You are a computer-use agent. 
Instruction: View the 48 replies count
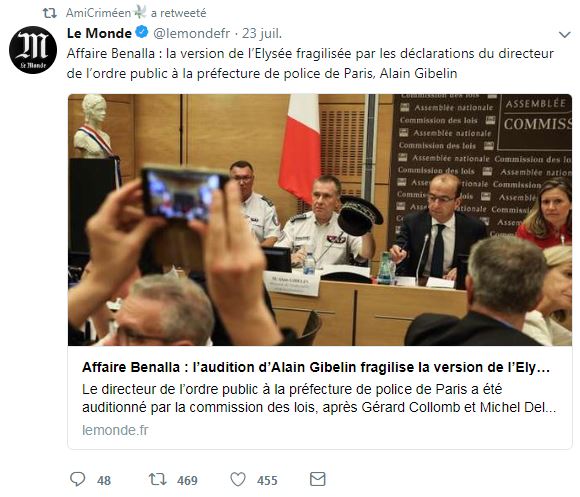[x=104, y=480]
